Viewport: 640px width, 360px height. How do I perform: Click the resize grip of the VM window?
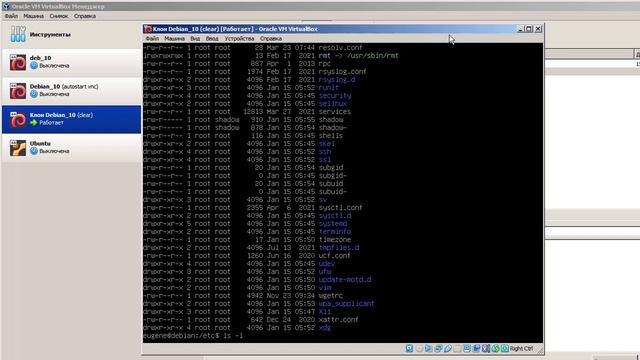click(x=540, y=350)
